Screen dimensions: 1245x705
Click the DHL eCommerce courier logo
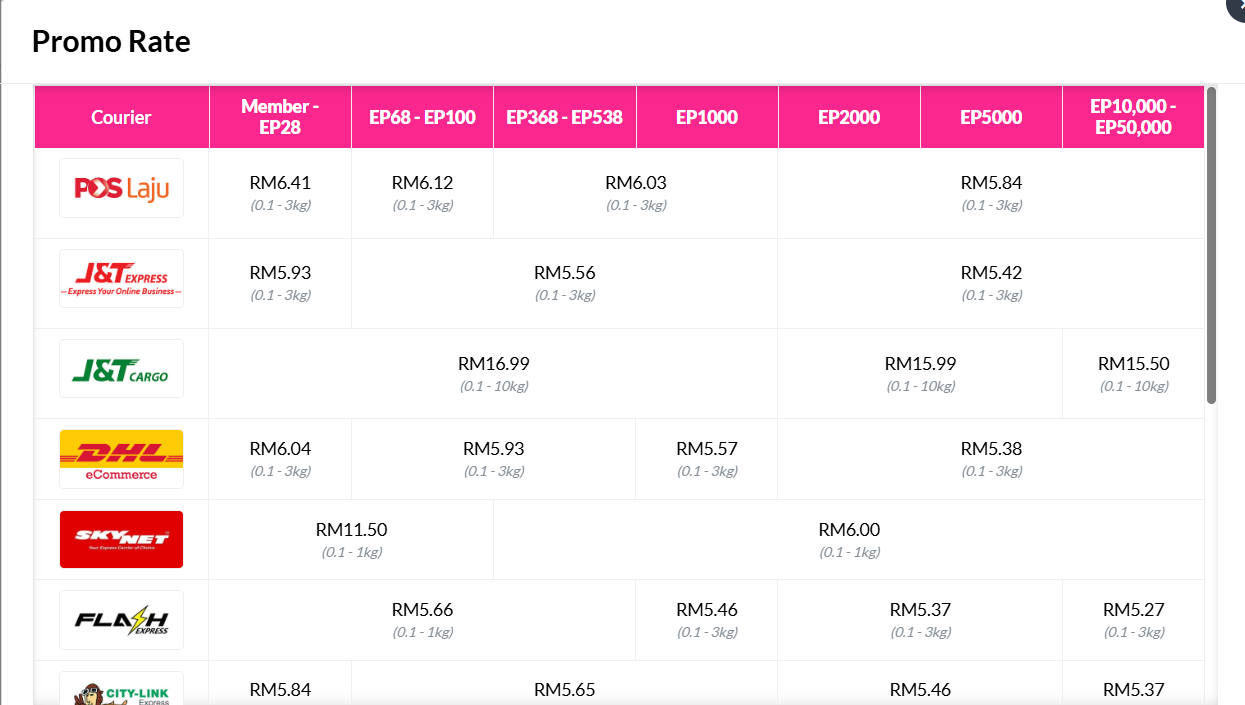tap(121, 459)
